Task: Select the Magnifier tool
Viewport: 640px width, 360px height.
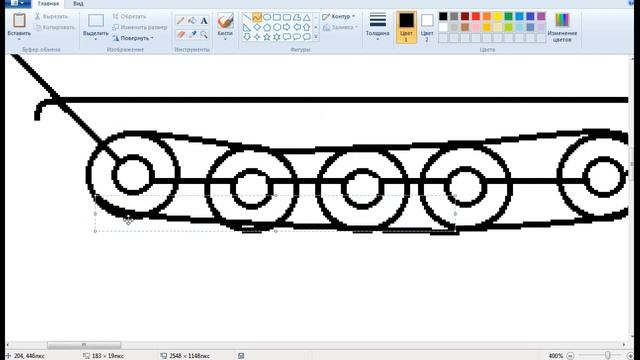Action: (x=204, y=34)
